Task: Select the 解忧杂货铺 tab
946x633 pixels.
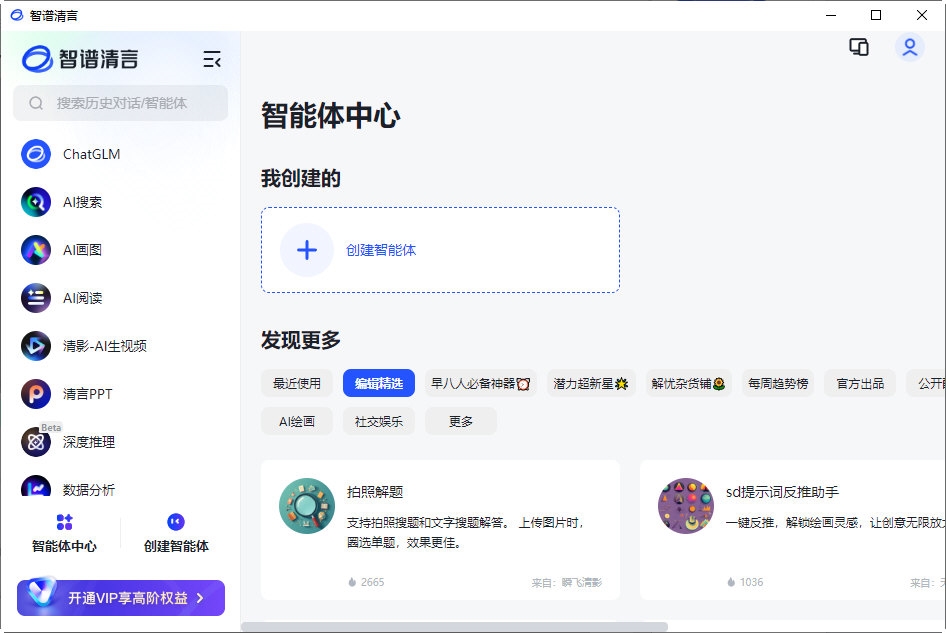Action: (688, 383)
